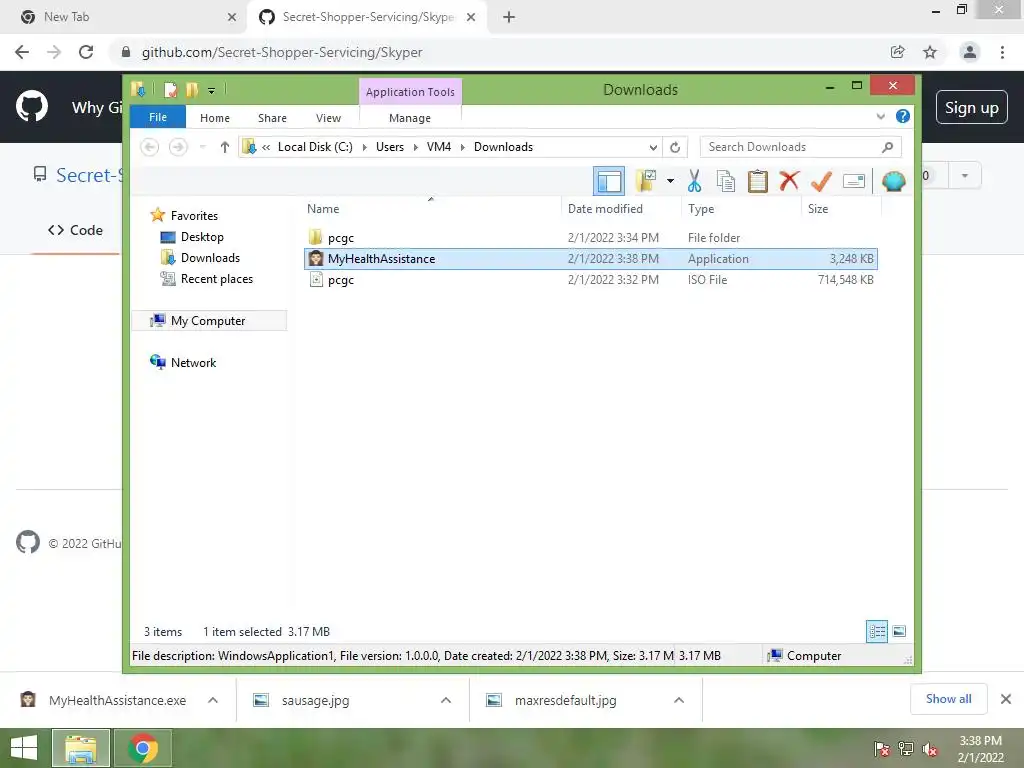Click the Paste clipboard icon in Explorer toolbar
The height and width of the screenshot is (768, 1024).
pyautogui.click(x=758, y=182)
